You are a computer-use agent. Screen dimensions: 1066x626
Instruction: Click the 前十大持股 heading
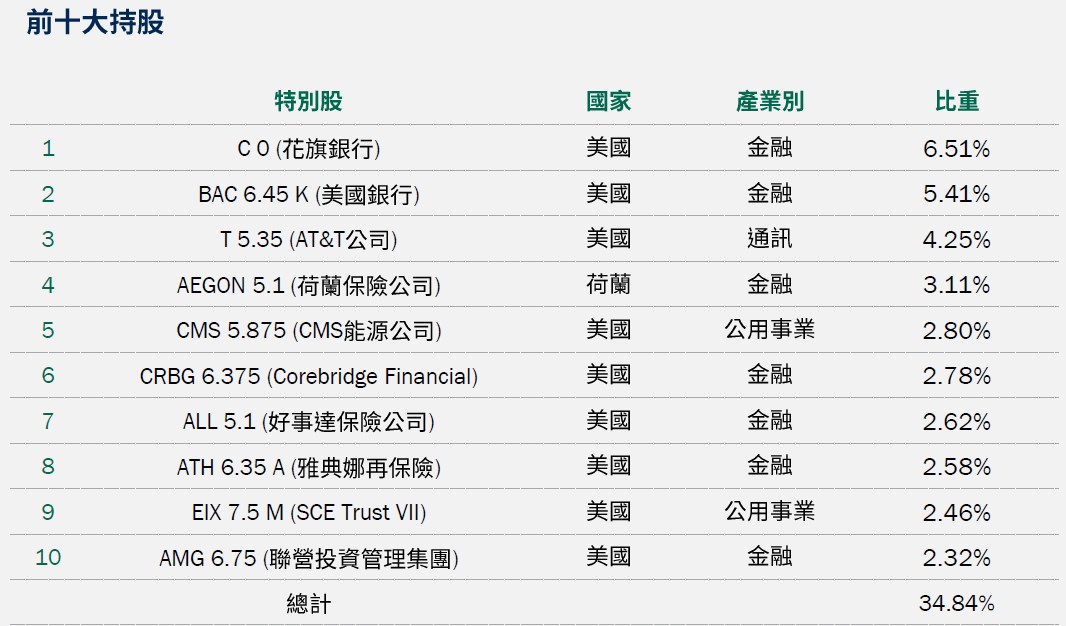[95, 24]
